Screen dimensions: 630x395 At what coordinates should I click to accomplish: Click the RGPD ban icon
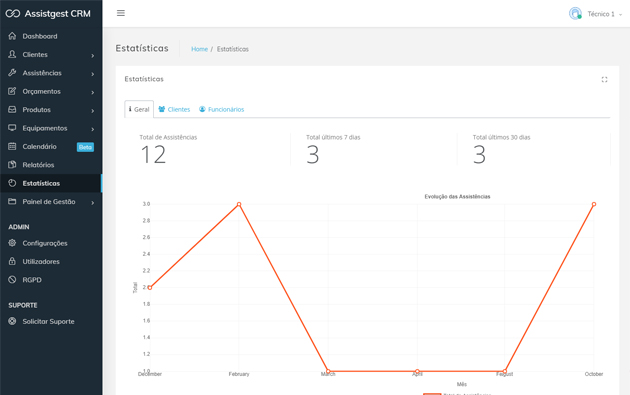pyautogui.click(x=12, y=280)
